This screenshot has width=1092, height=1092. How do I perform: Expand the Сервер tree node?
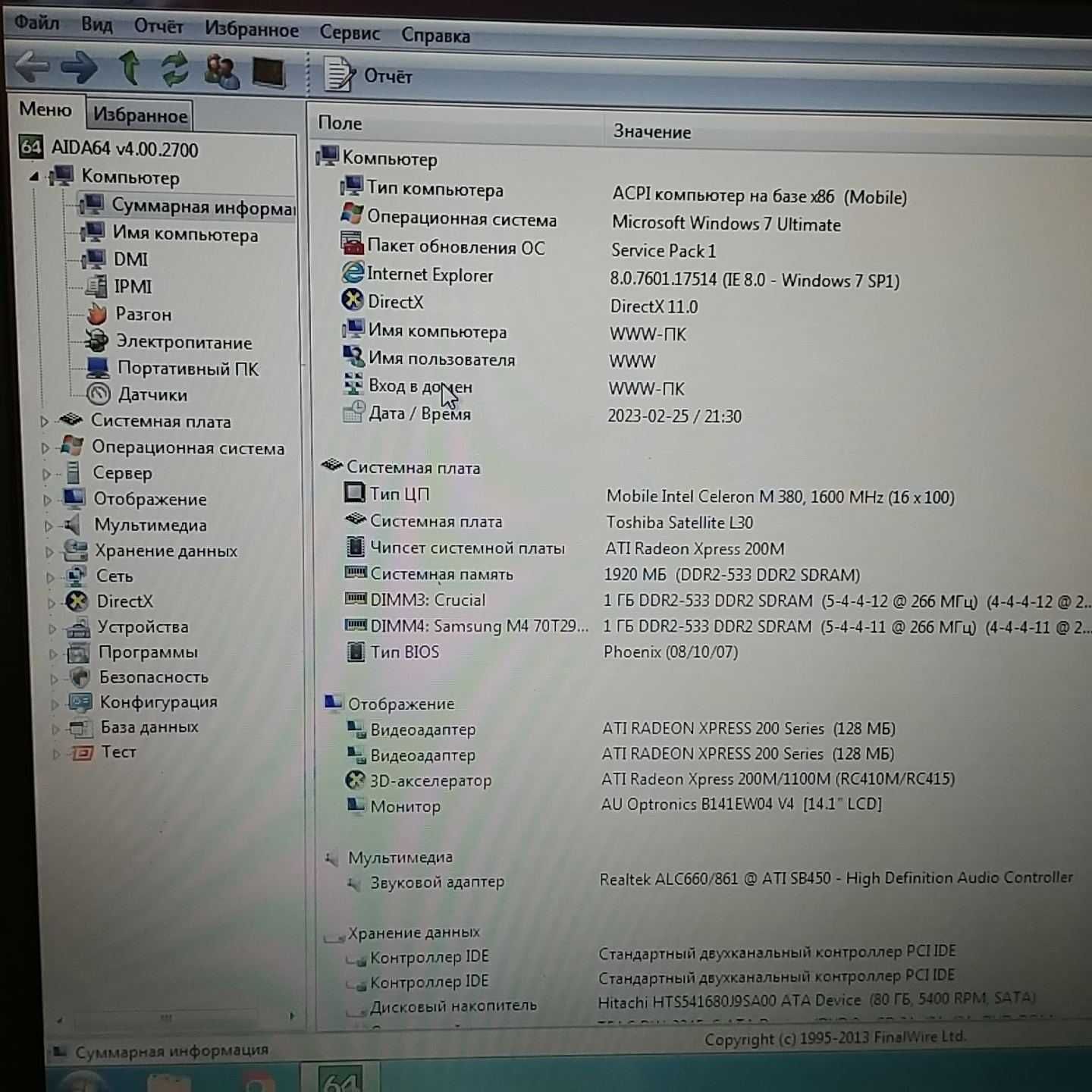(46, 474)
